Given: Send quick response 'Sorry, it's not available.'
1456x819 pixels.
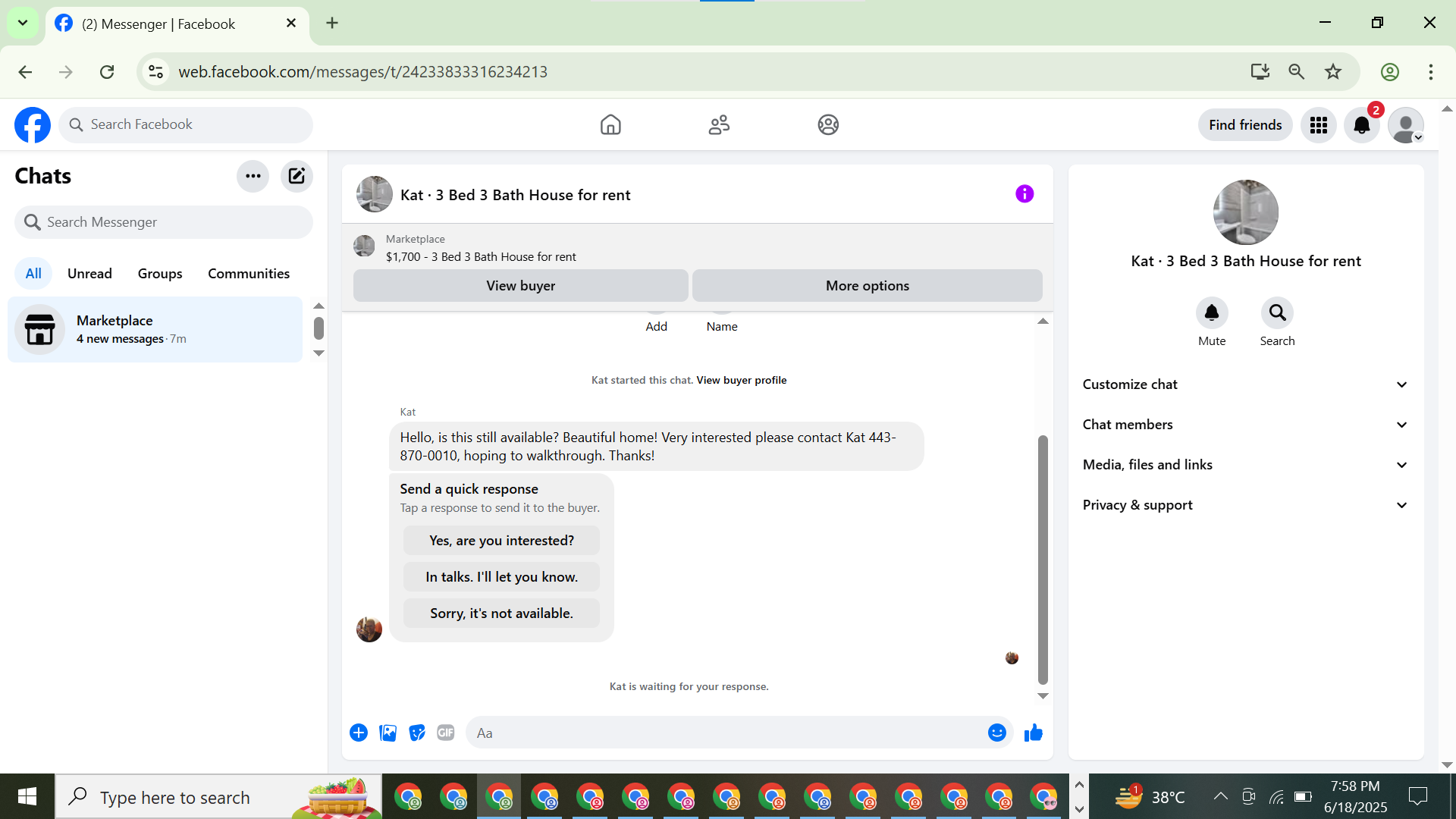Looking at the screenshot, I should coord(501,613).
